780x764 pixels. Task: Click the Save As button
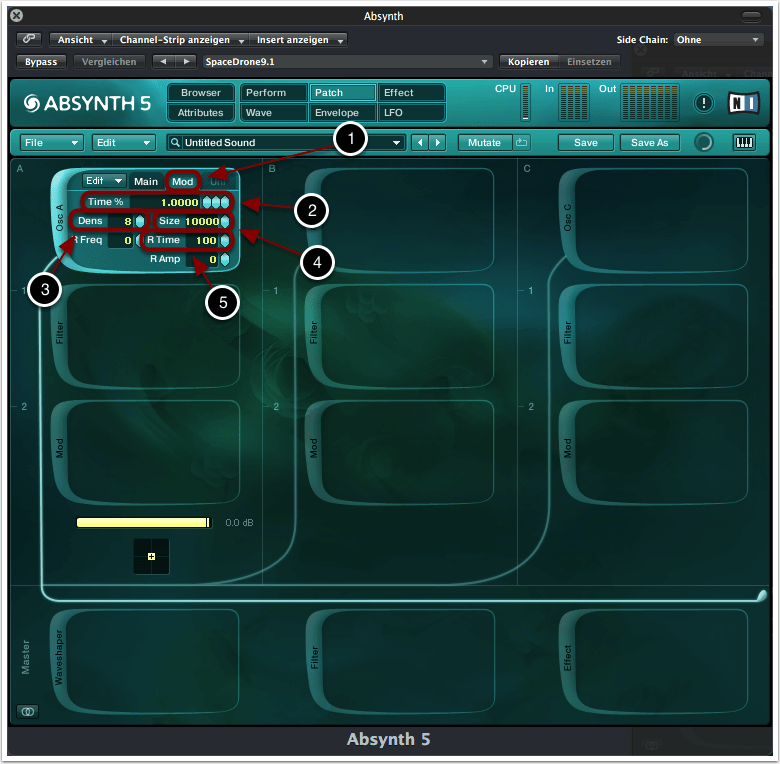click(650, 142)
